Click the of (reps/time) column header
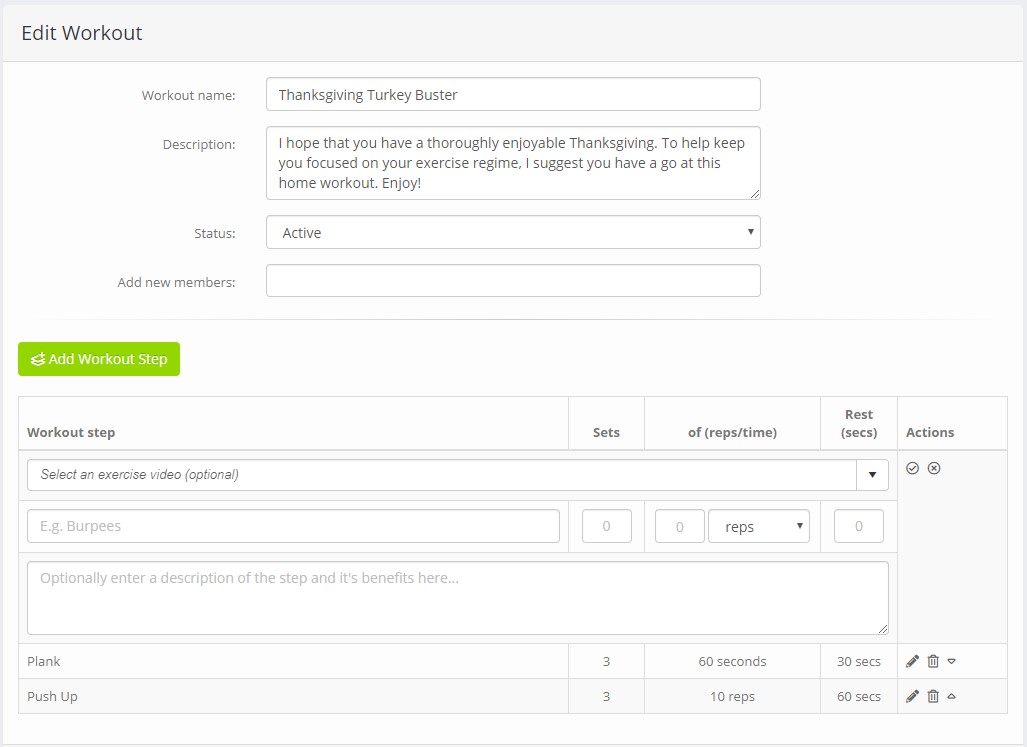The width and height of the screenshot is (1027, 747). (732, 432)
